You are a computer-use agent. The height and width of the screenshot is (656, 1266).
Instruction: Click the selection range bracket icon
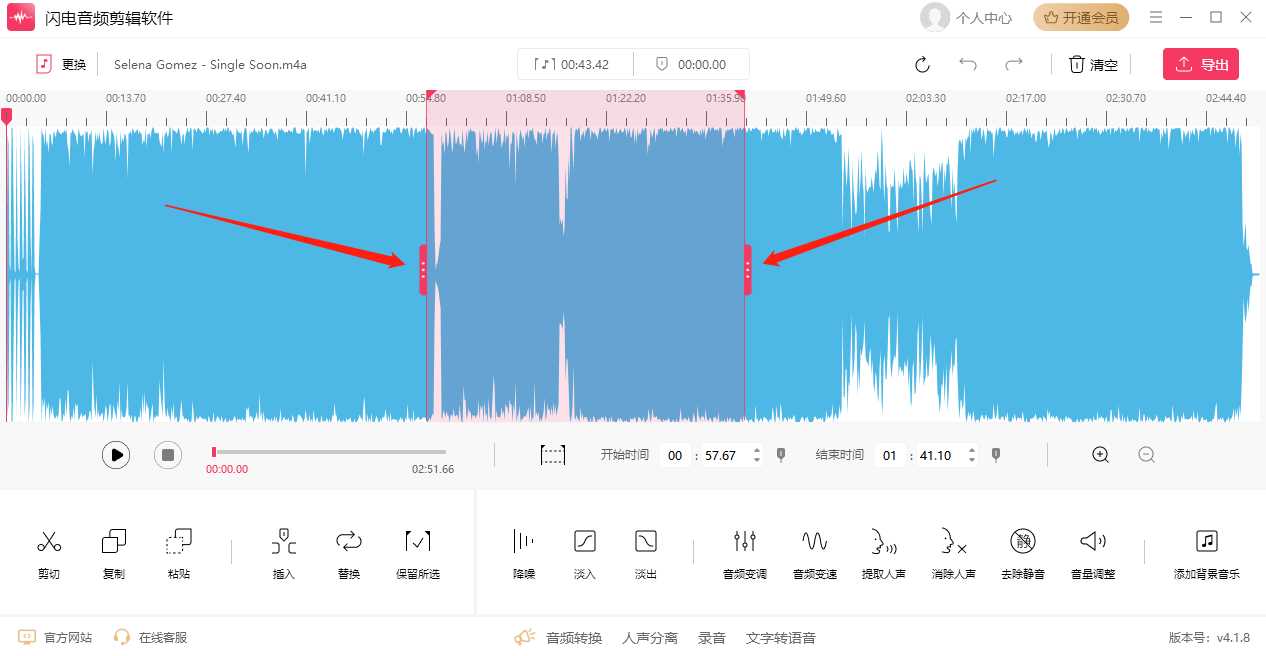(x=553, y=455)
